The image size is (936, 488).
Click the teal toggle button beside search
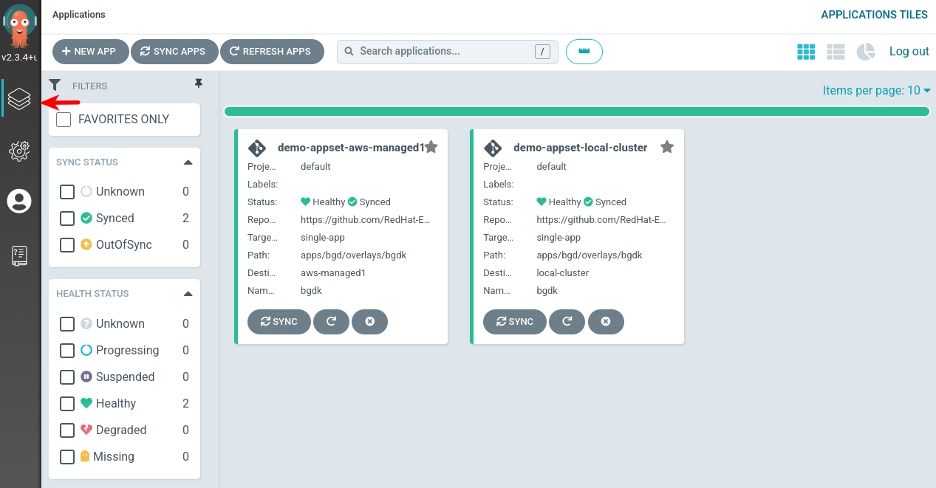(584, 51)
